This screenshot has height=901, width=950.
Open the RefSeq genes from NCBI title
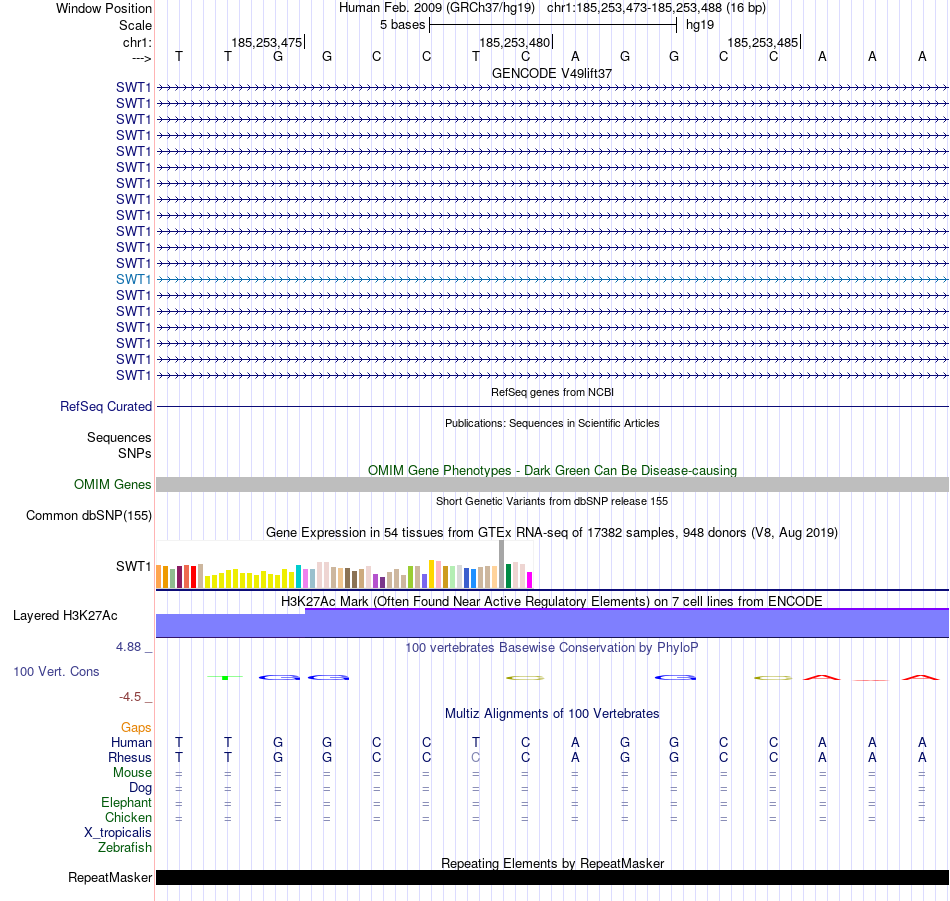[x=552, y=392]
